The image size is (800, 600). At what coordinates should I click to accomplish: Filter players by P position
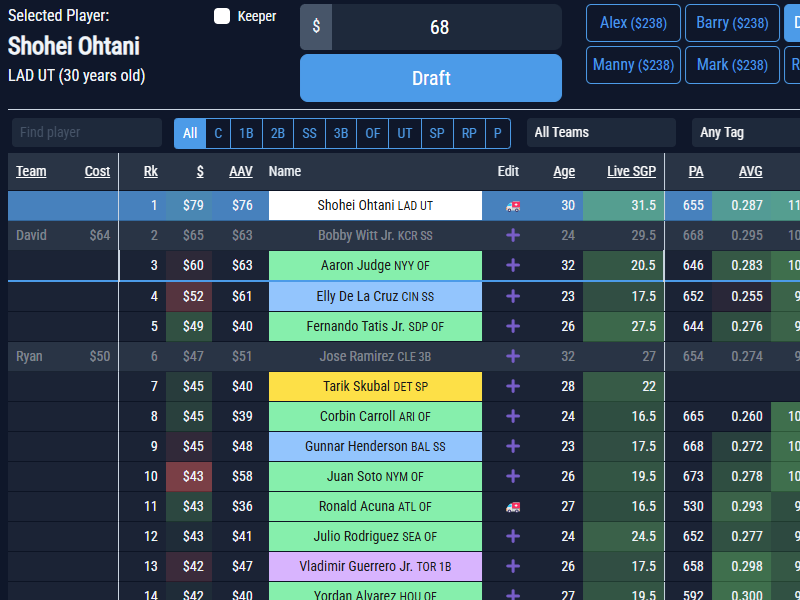pos(497,134)
